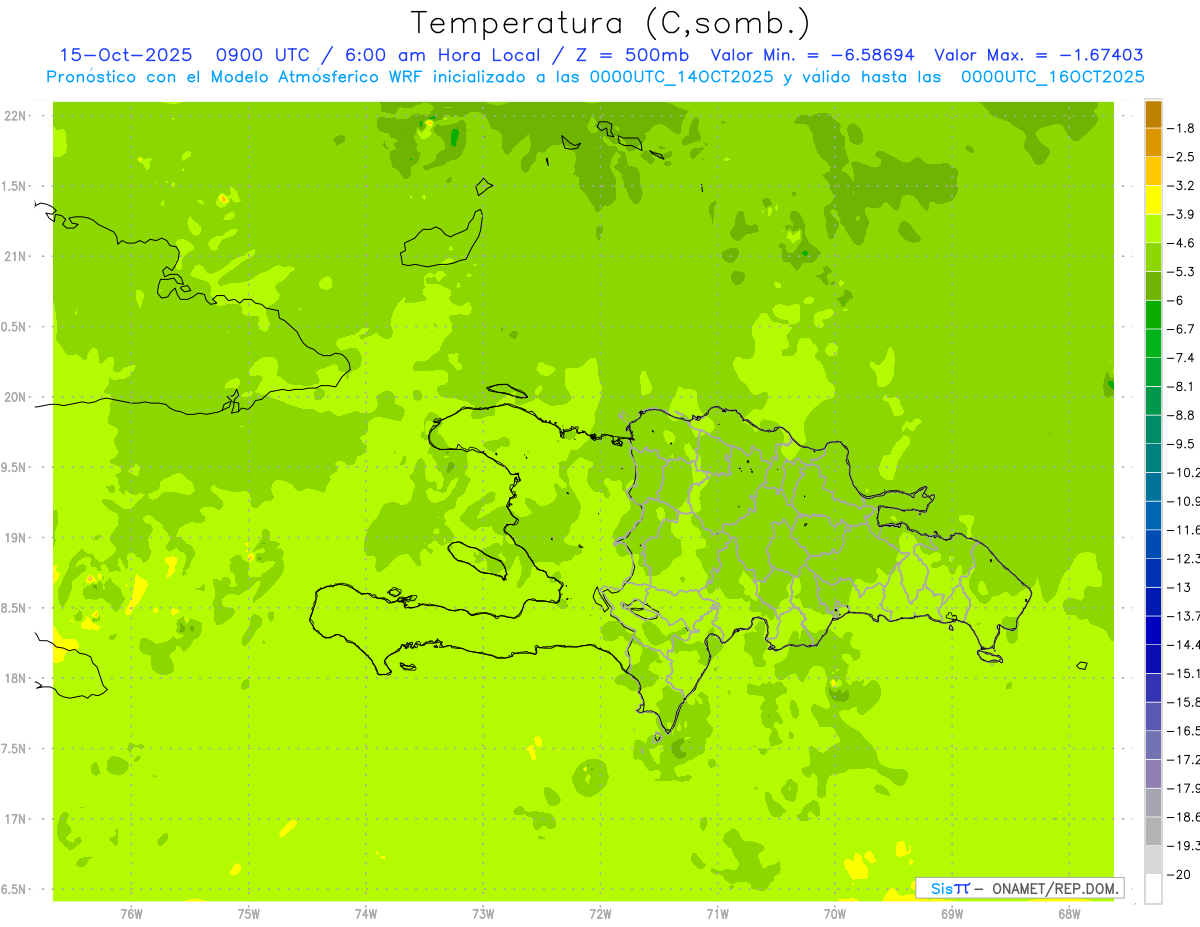Click the 68W longitude axis label

[1068, 913]
